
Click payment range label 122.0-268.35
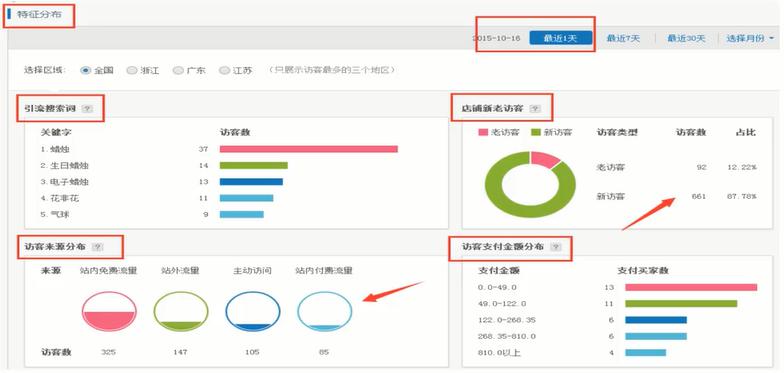[507, 320]
